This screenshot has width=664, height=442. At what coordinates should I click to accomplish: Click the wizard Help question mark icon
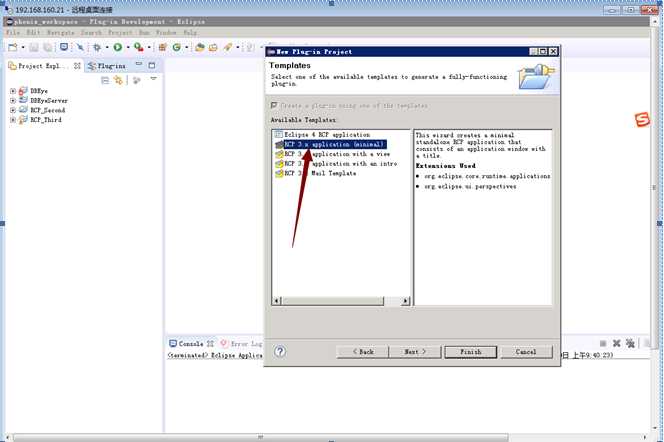(x=280, y=351)
